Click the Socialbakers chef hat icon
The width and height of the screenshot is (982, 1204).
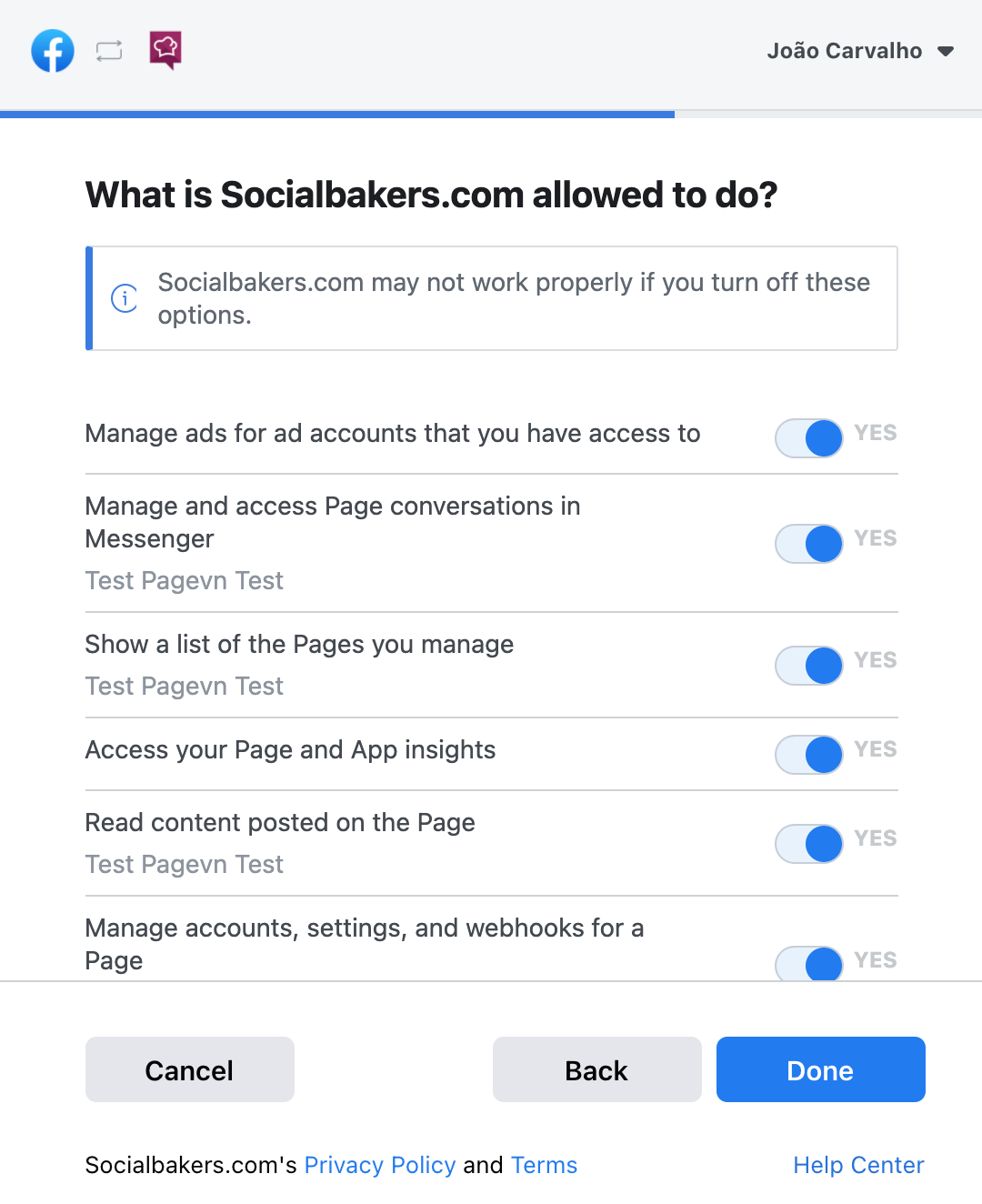pyautogui.click(x=165, y=50)
